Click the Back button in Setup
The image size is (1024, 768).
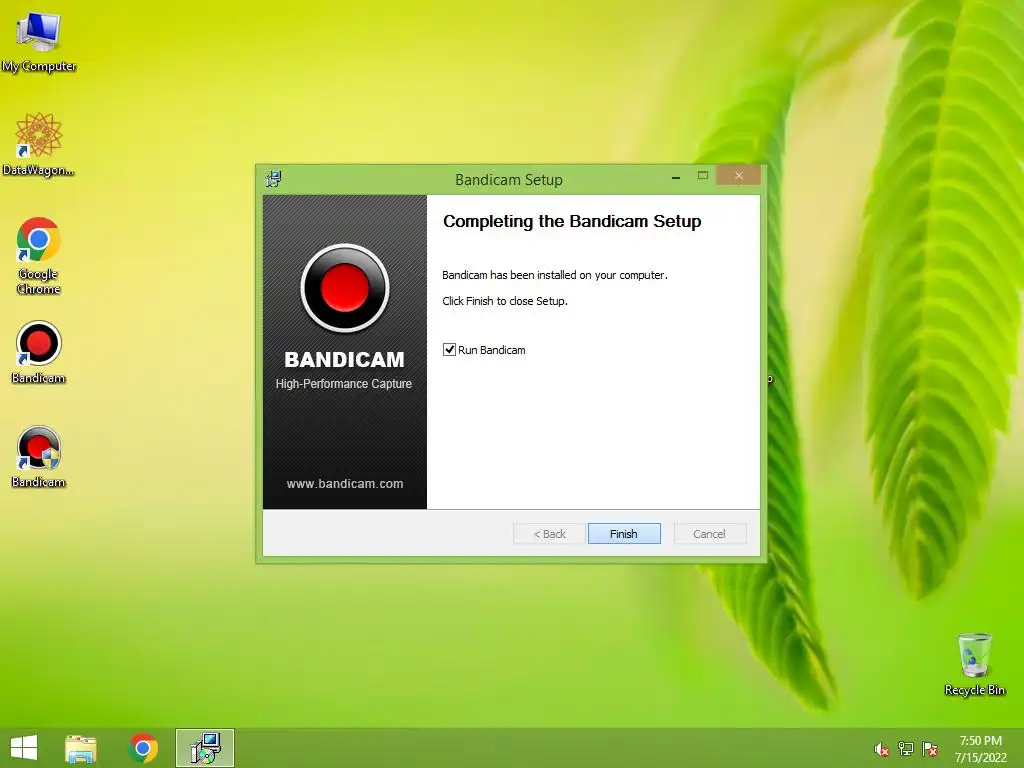coord(549,534)
